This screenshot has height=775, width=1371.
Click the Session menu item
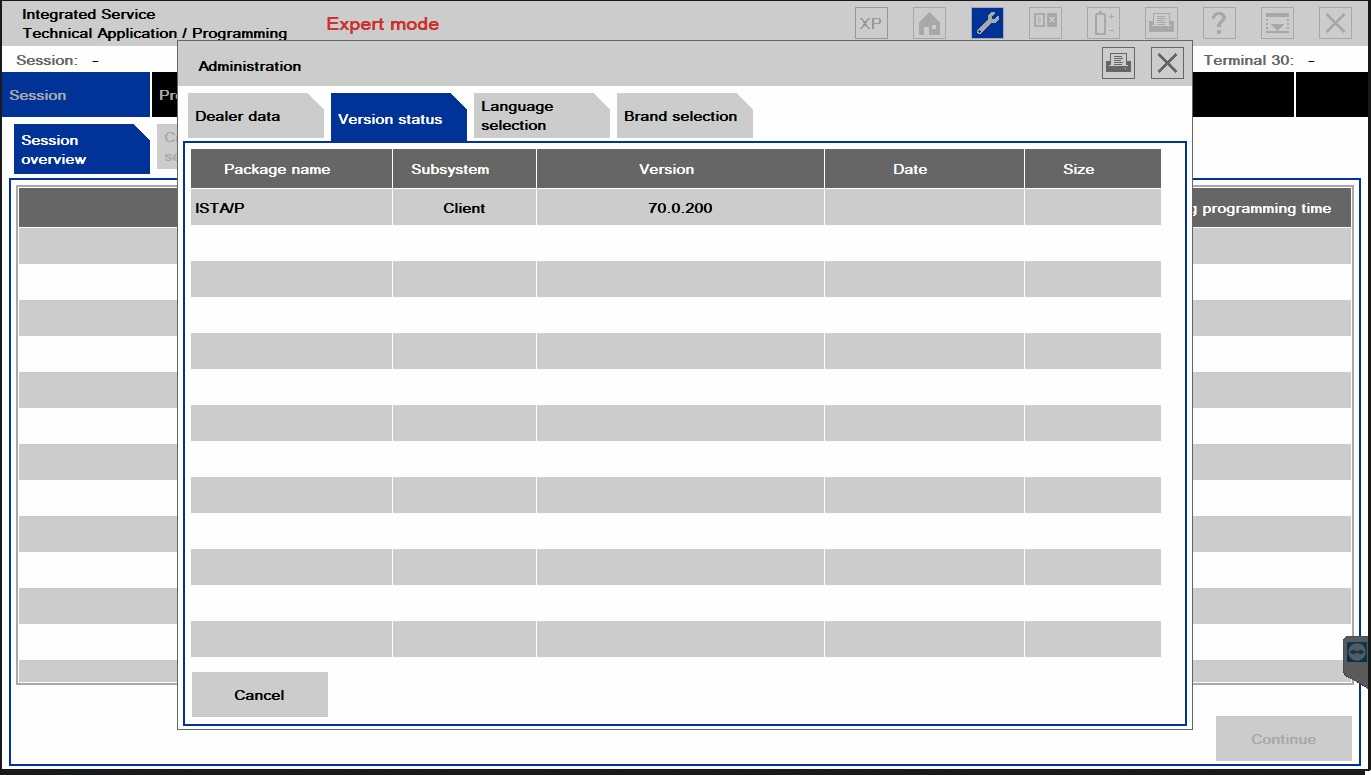pos(37,94)
